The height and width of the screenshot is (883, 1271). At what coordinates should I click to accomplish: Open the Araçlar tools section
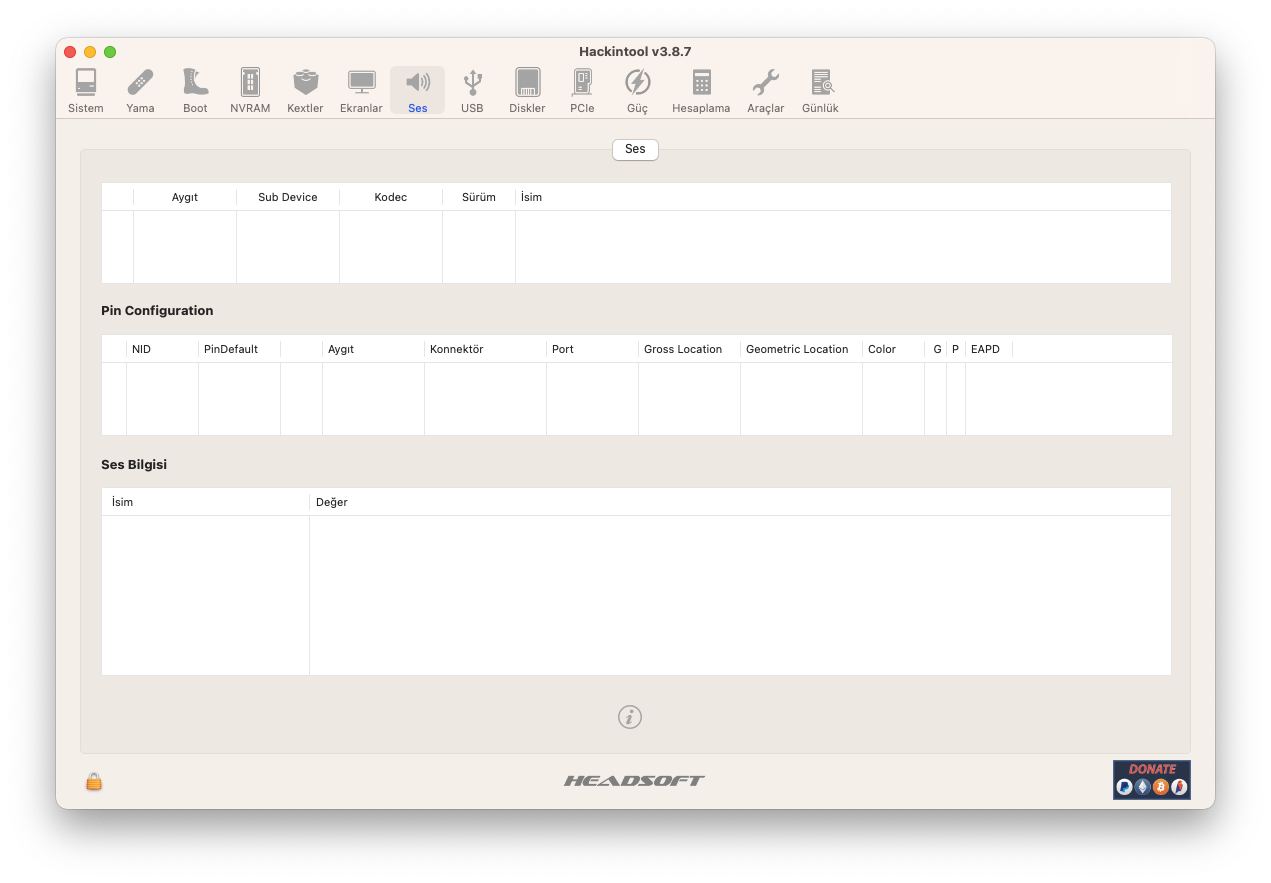[x=765, y=90]
